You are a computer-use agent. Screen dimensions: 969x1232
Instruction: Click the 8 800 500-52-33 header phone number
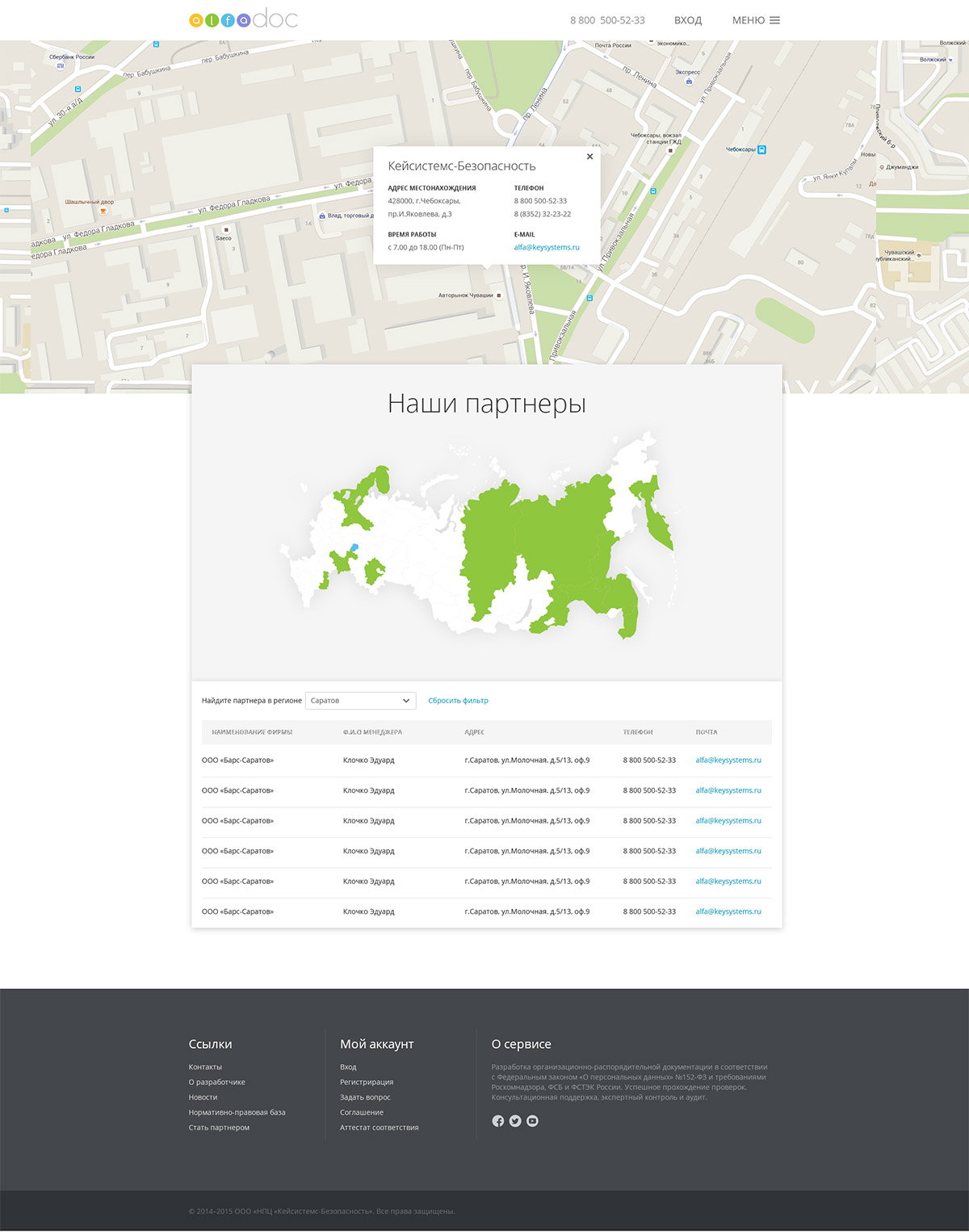click(607, 20)
